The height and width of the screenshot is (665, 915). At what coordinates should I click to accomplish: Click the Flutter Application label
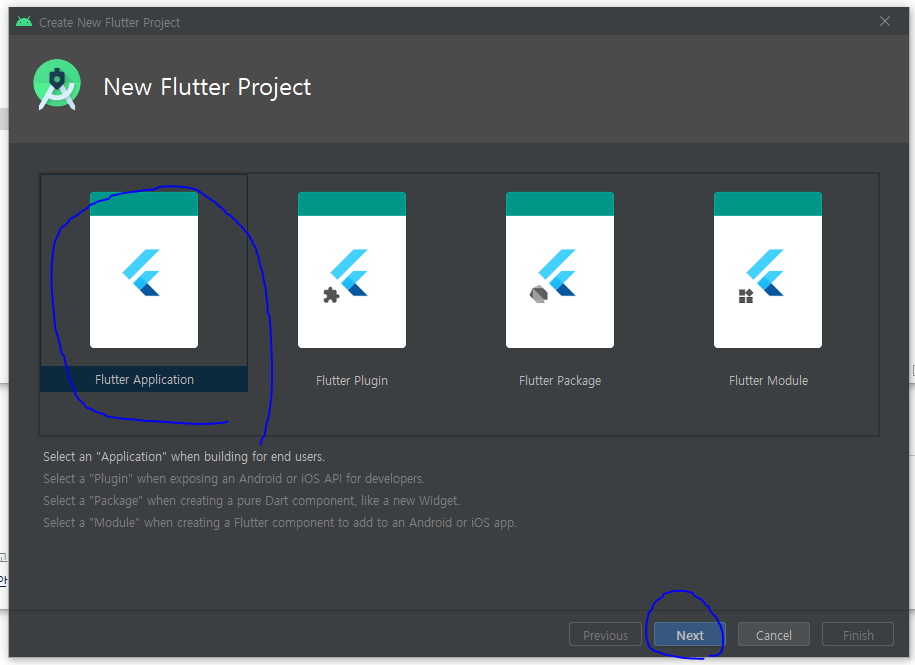tap(144, 380)
